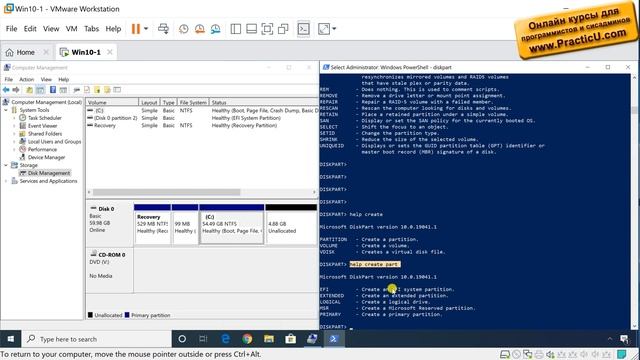Revert VM to previous snapshot icon
This screenshot has width=640, height=360.
[200, 29]
